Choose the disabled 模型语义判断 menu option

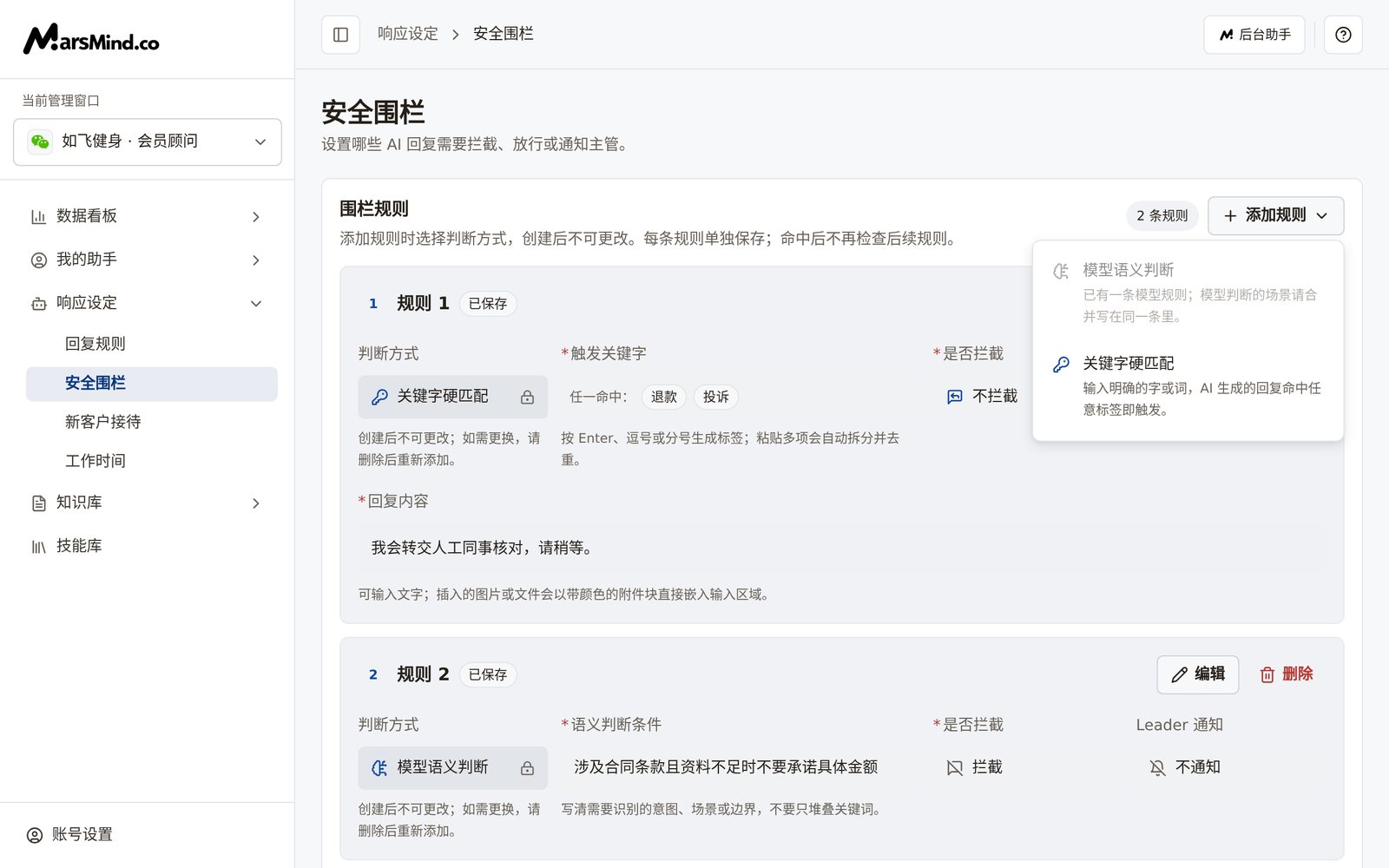pyautogui.click(x=1188, y=293)
